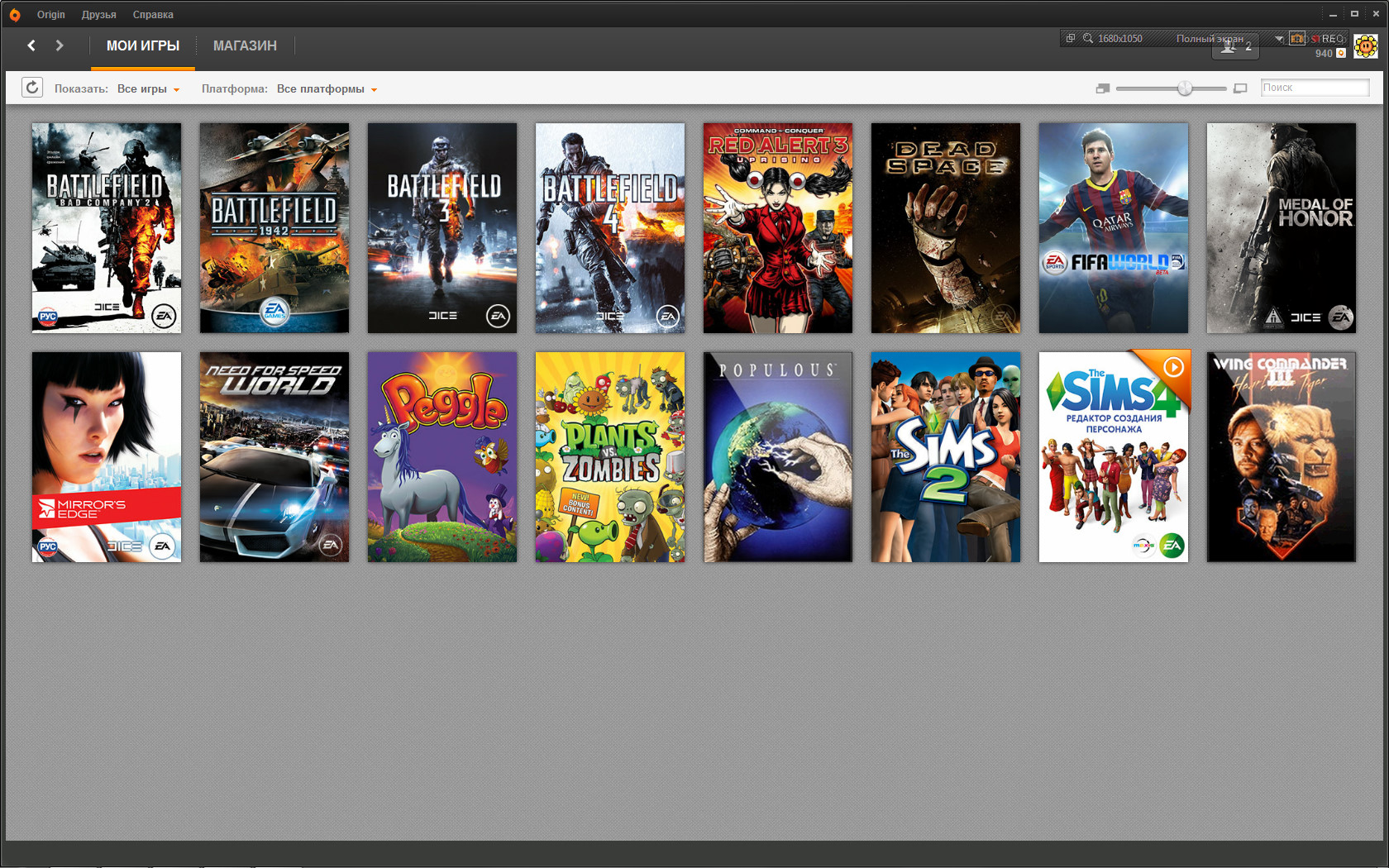Click the Полный экран label
Viewport: 1389px width, 868px height.
(x=1210, y=39)
